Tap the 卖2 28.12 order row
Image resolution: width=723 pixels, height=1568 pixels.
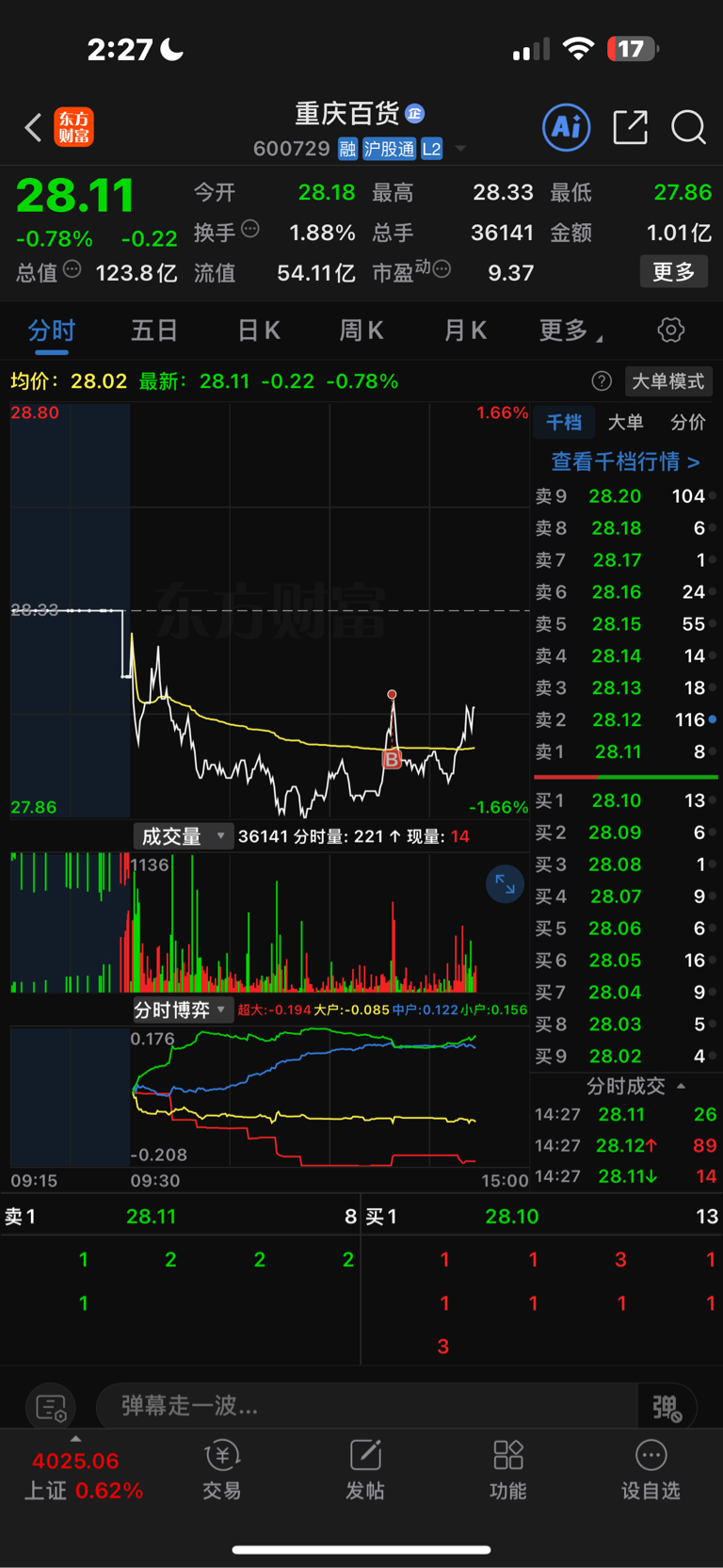pyautogui.click(x=625, y=719)
